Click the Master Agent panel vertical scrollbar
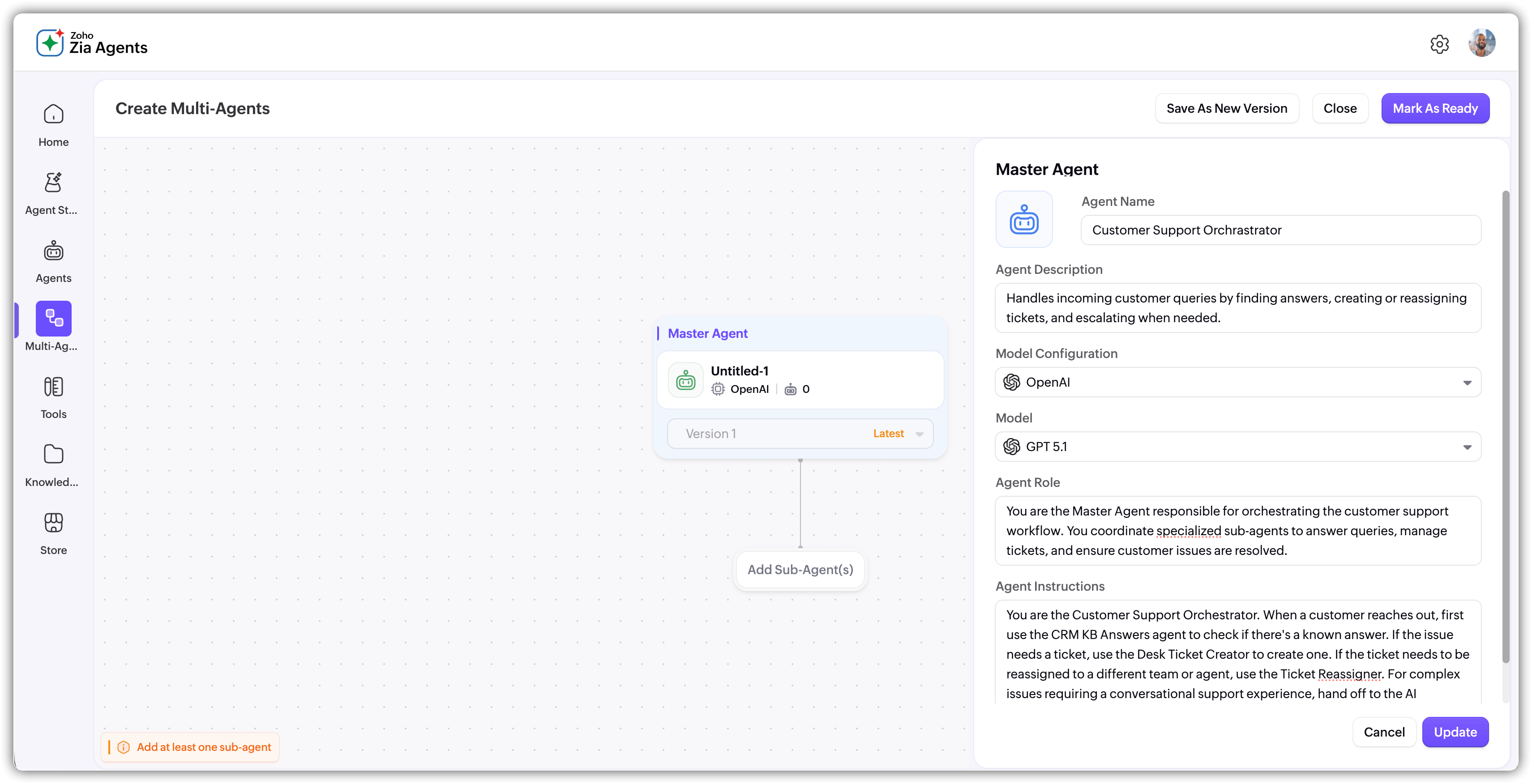This screenshot has width=1532, height=784. point(1505,426)
